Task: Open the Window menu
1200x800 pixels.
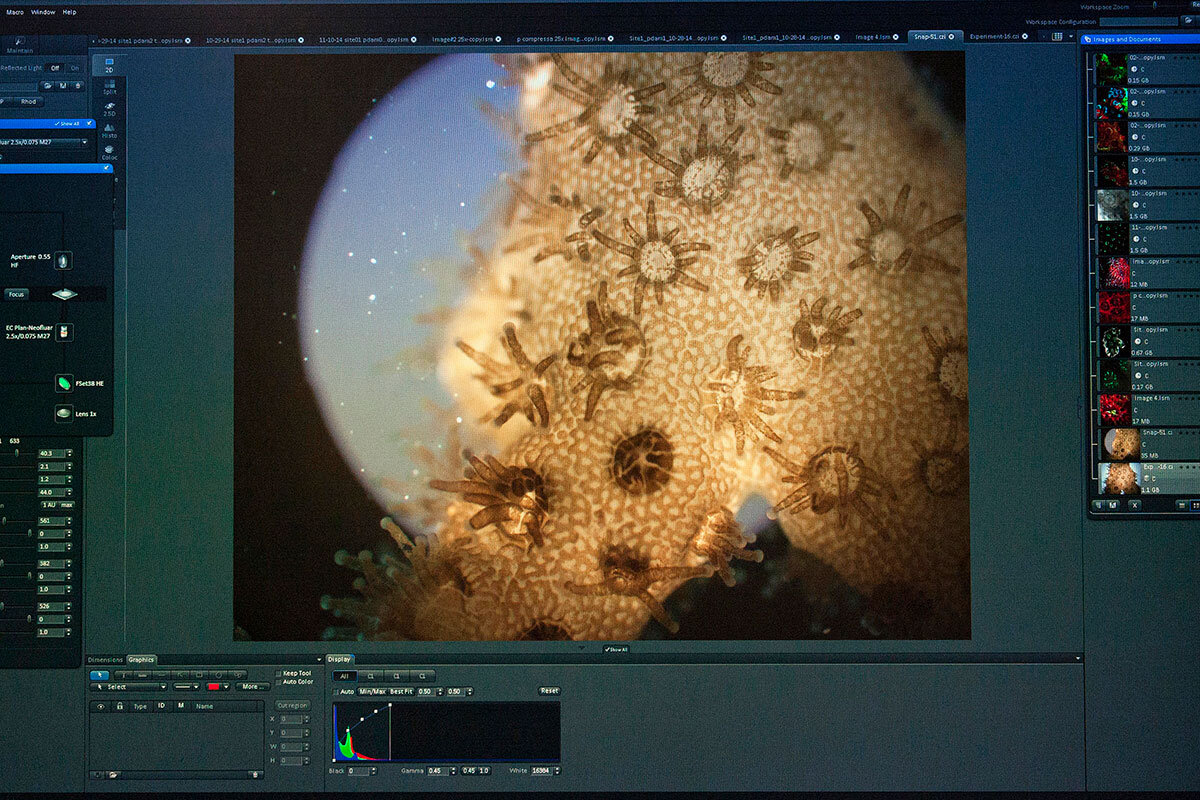Action: point(43,12)
